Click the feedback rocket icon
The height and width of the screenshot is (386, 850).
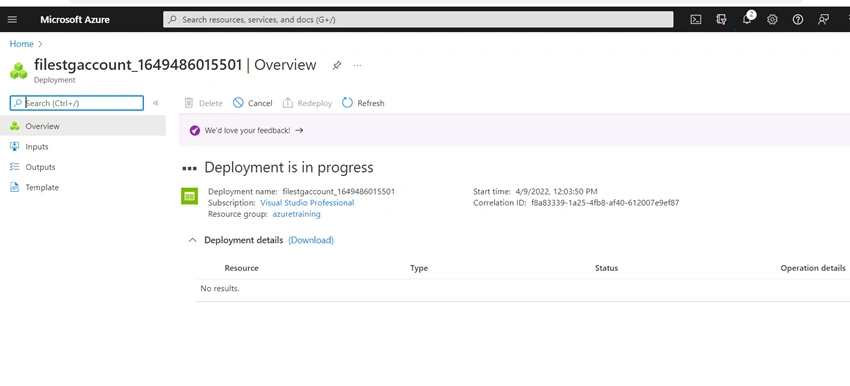pyautogui.click(x=195, y=131)
